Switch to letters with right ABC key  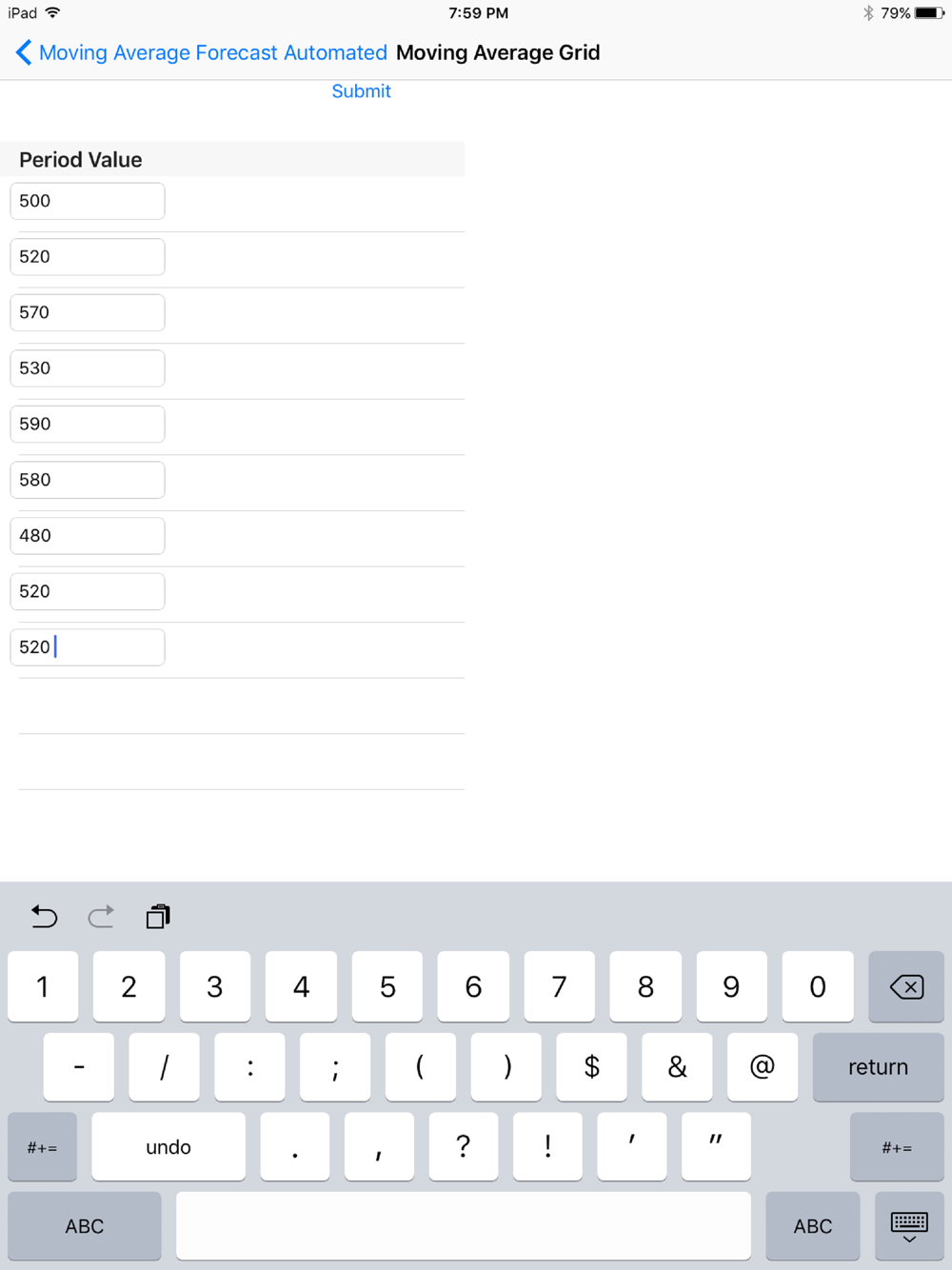point(813,1226)
